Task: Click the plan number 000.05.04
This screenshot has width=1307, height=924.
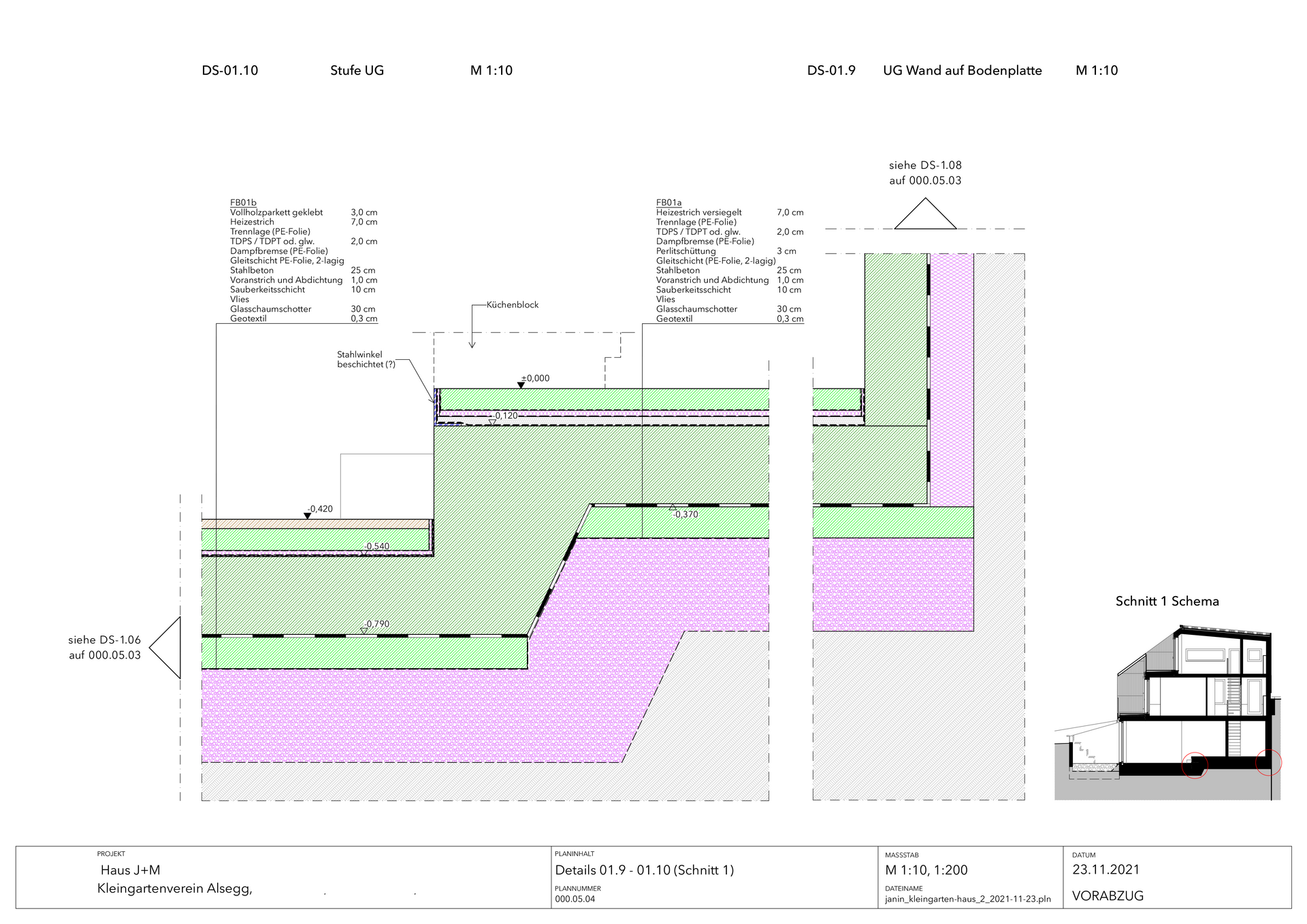Action: point(575,899)
